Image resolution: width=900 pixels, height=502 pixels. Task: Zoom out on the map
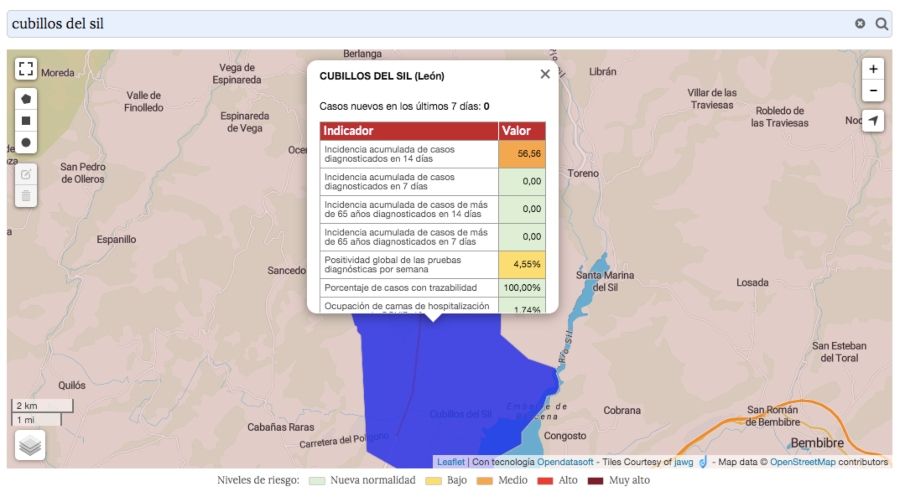point(873,91)
